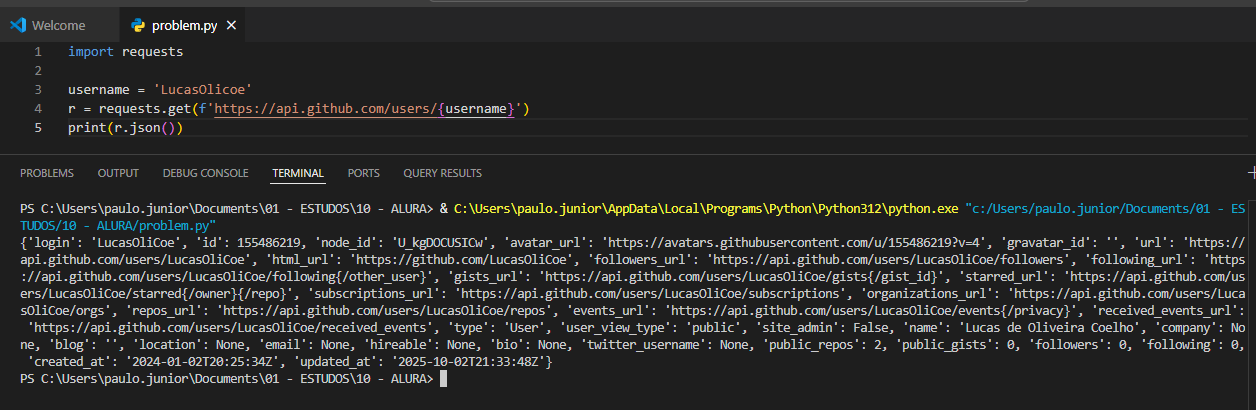The width and height of the screenshot is (1256, 410).
Task: Click on the 'LucasOlicoe' string in editor
Action: pos(202,89)
